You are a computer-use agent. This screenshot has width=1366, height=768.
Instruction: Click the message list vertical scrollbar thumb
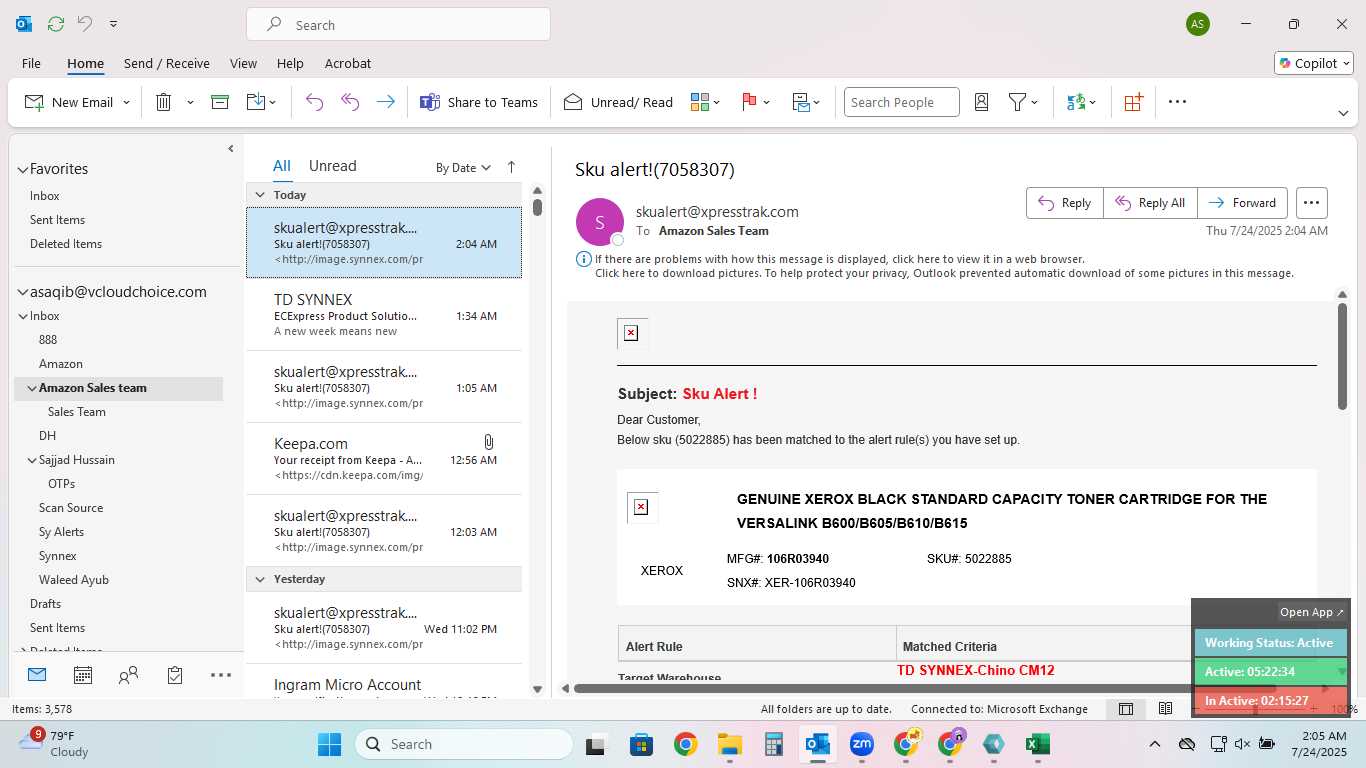click(537, 208)
